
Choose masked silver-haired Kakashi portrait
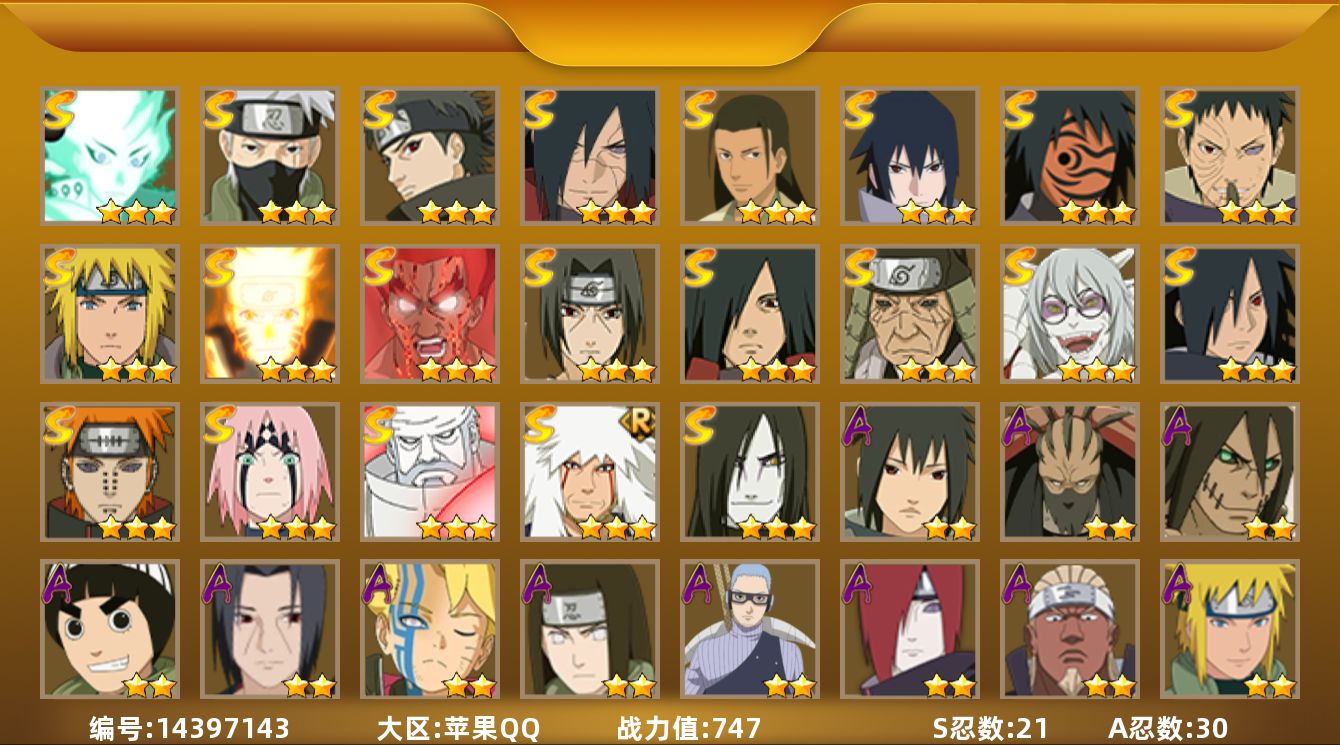coord(270,156)
